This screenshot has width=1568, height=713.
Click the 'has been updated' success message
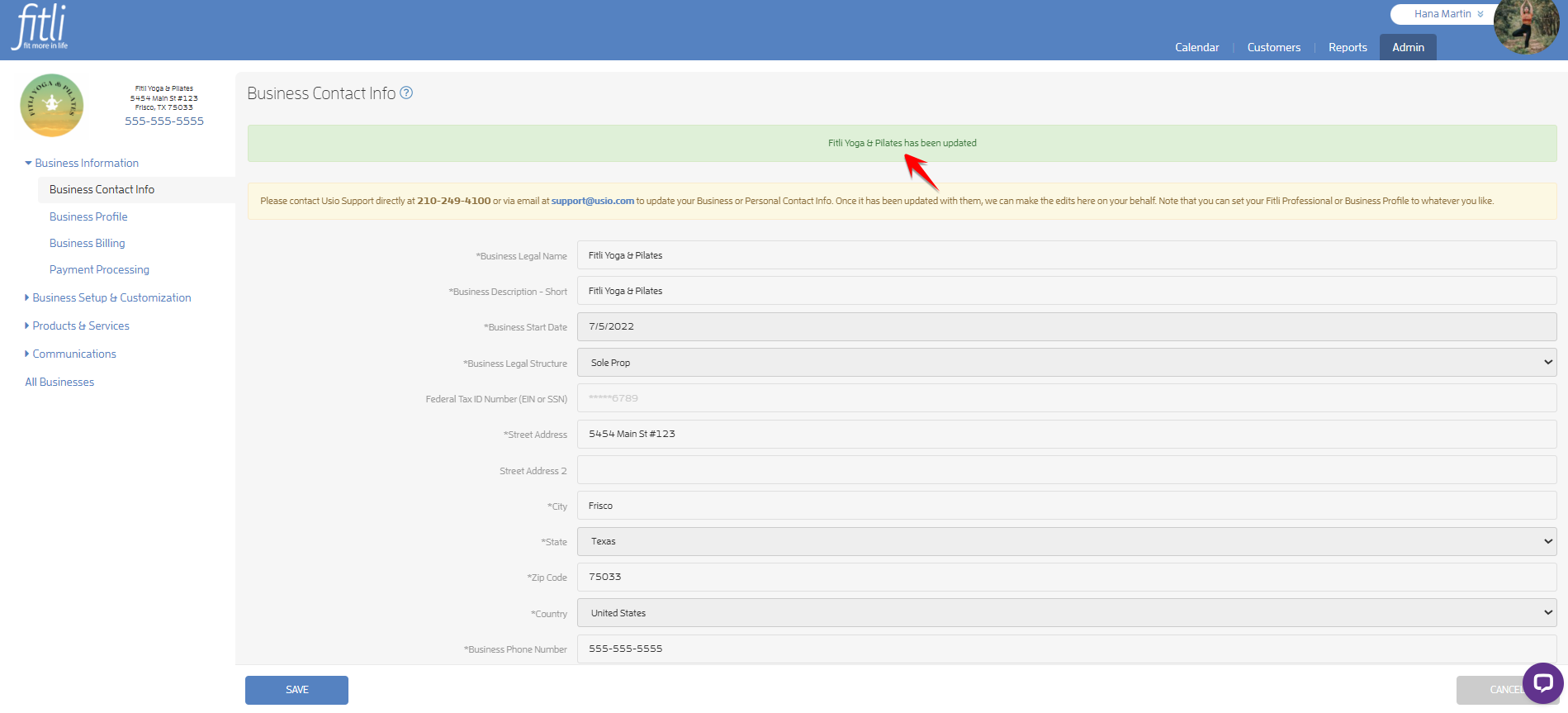coord(902,143)
